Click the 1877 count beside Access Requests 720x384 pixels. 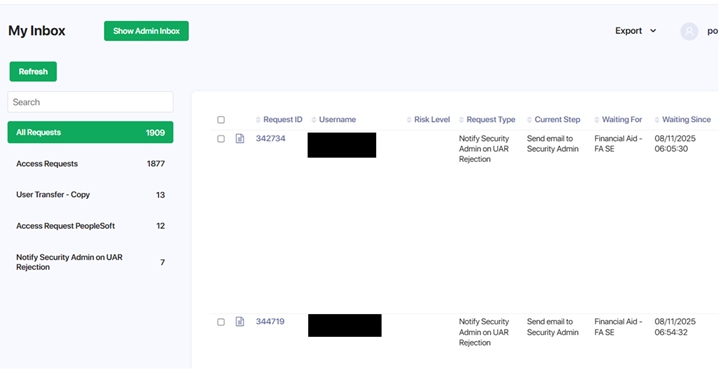(x=156, y=164)
